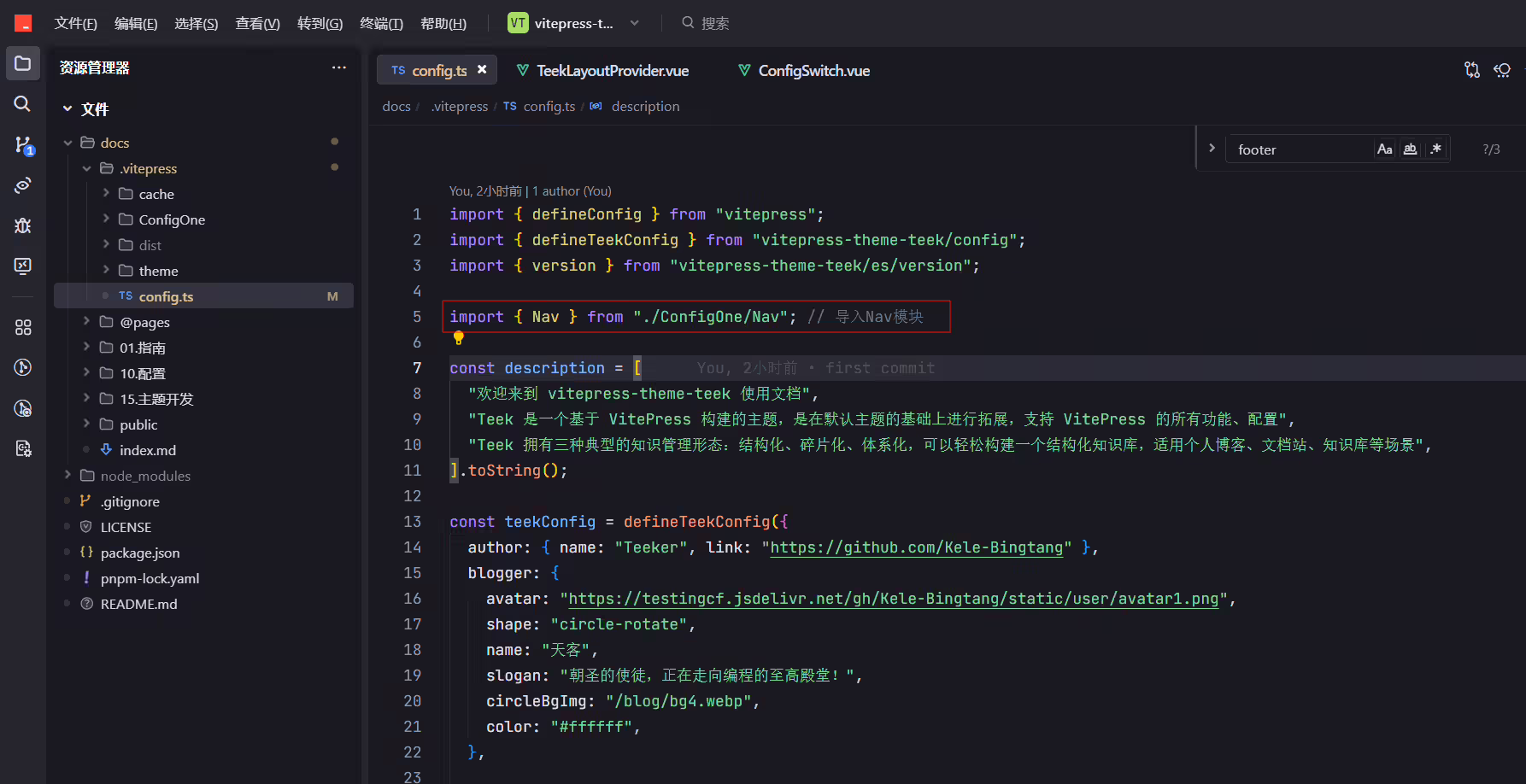Click the description breadcrumb item

[645, 106]
